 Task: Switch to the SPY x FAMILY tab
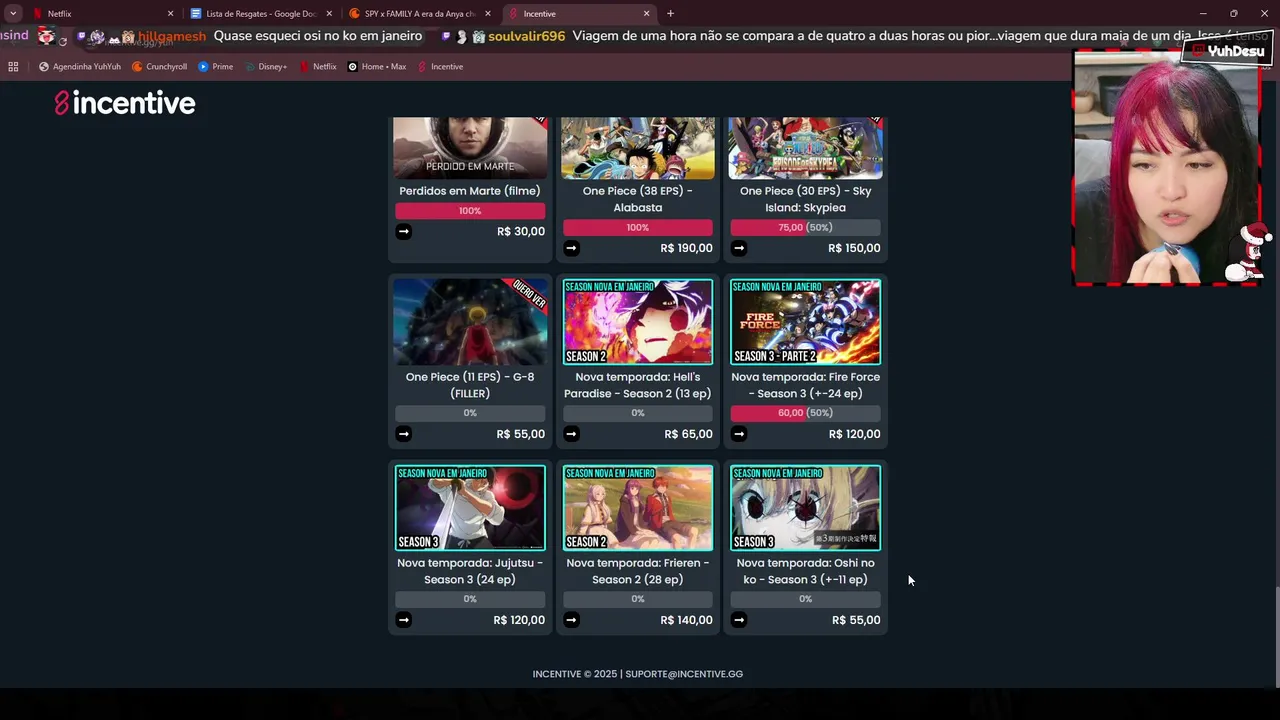click(x=418, y=13)
